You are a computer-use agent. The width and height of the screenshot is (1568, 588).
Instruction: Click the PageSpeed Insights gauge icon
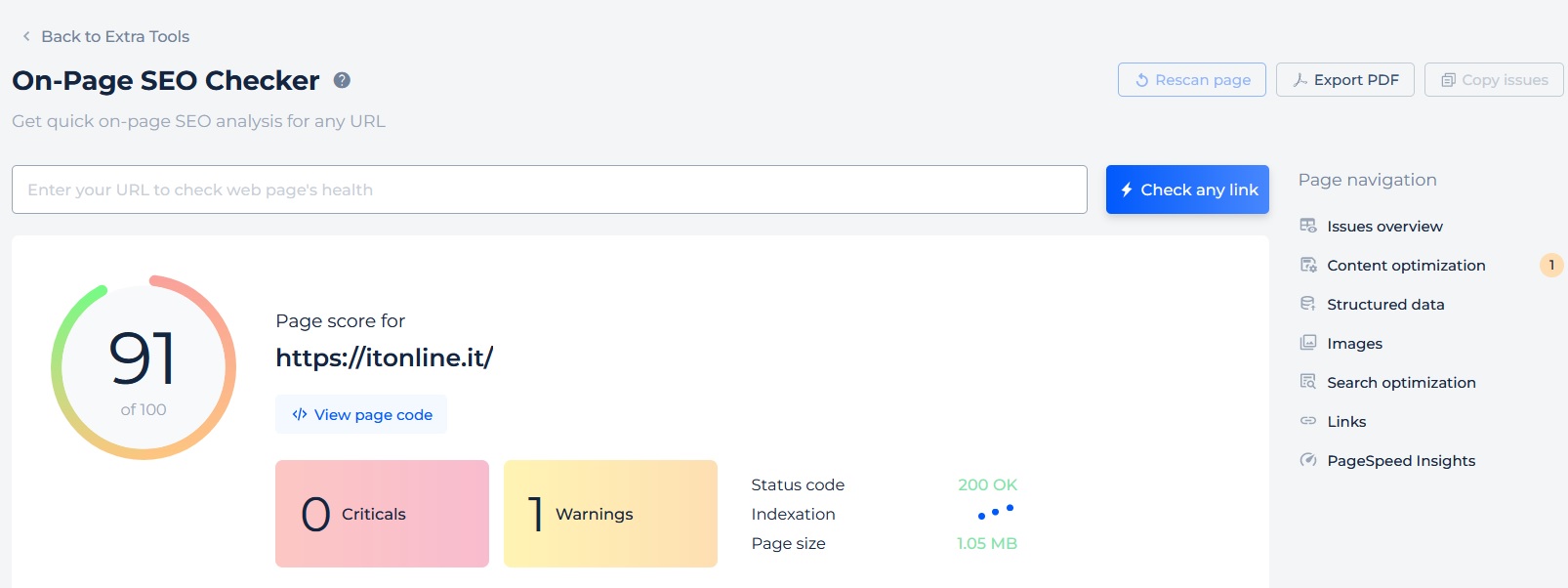(x=1308, y=460)
